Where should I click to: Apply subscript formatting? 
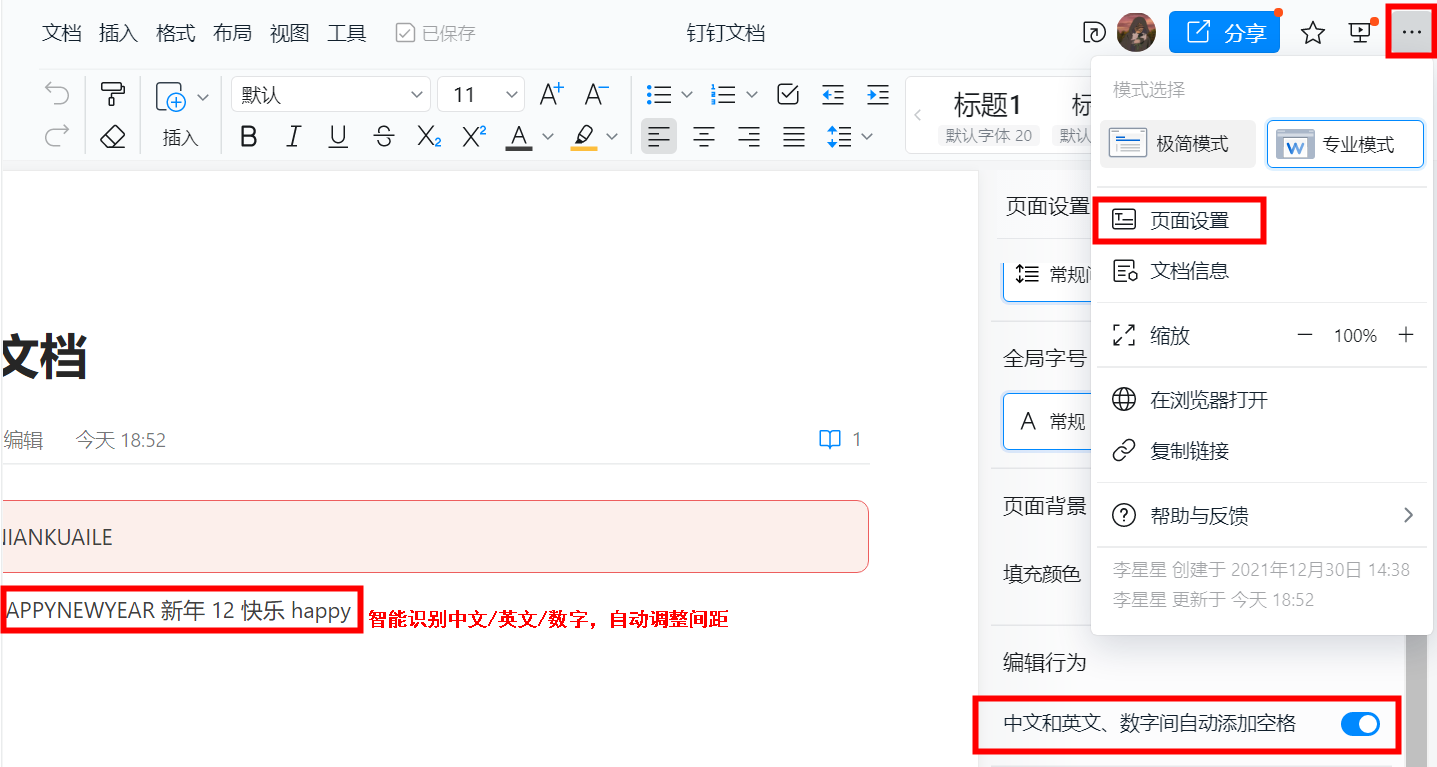pos(428,137)
